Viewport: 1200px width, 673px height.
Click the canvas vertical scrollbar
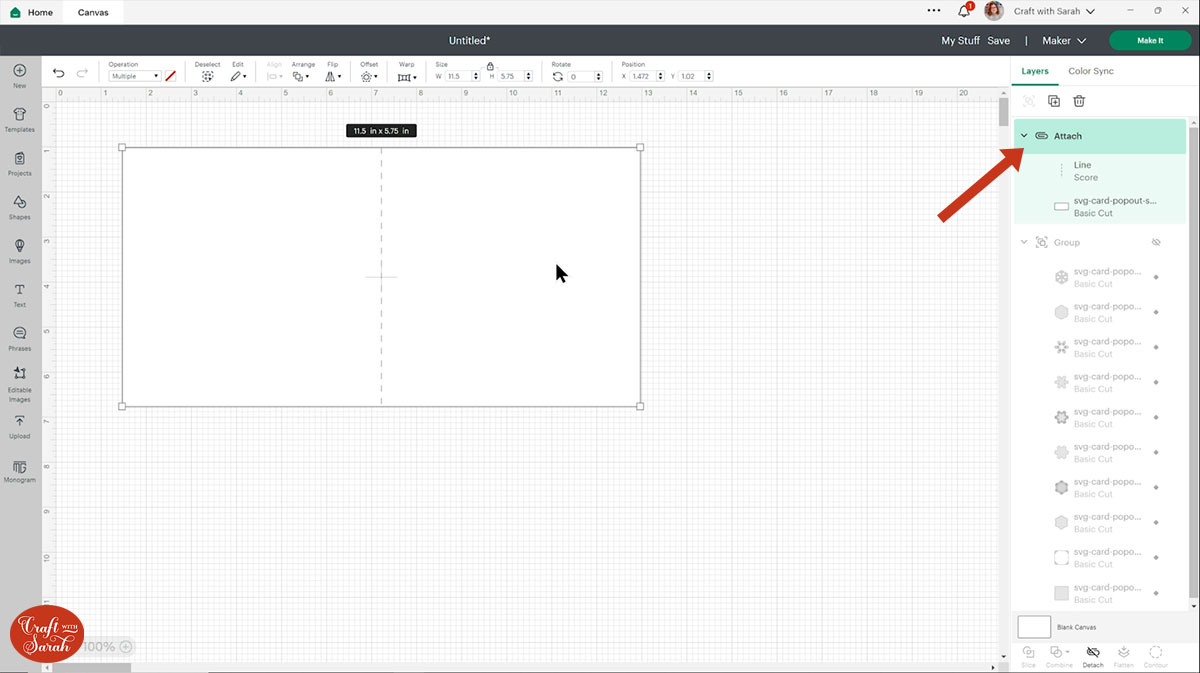click(x=1003, y=110)
